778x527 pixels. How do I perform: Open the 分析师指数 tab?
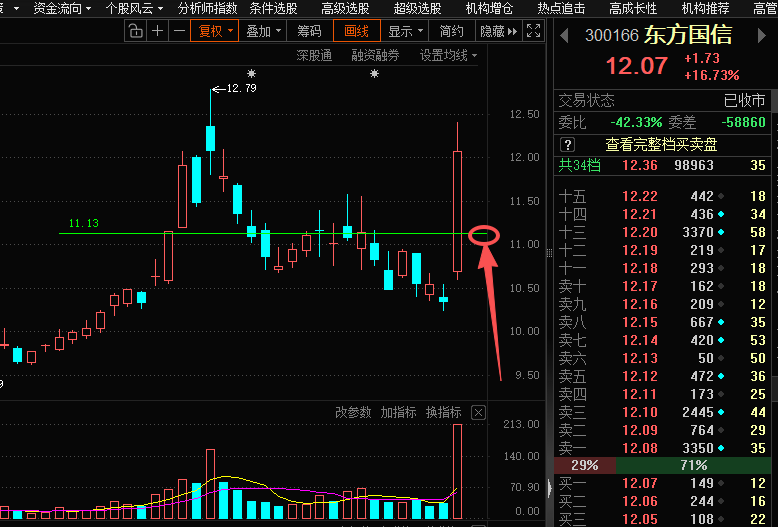tap(207, 8)
